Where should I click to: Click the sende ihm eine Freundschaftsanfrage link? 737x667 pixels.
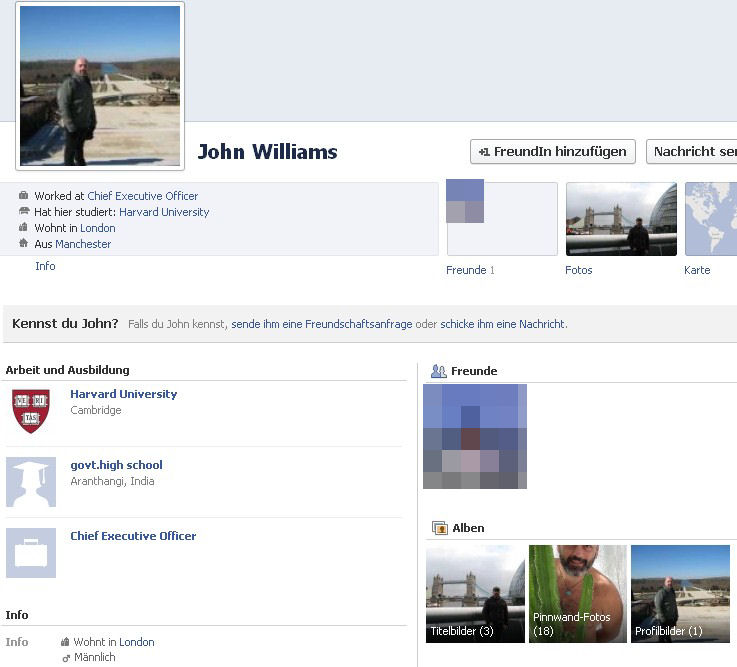321,324
